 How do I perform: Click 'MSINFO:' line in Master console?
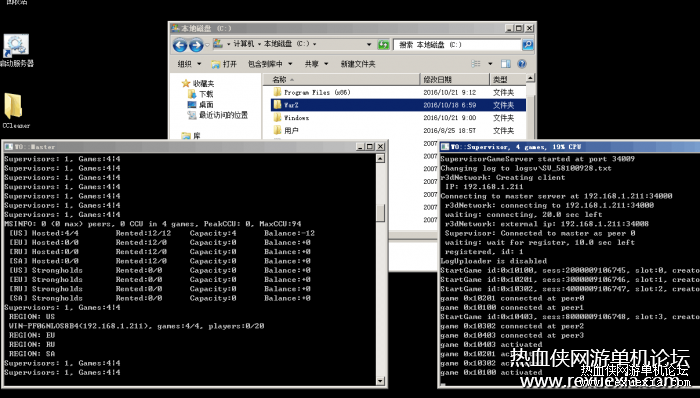coord(153,224)
